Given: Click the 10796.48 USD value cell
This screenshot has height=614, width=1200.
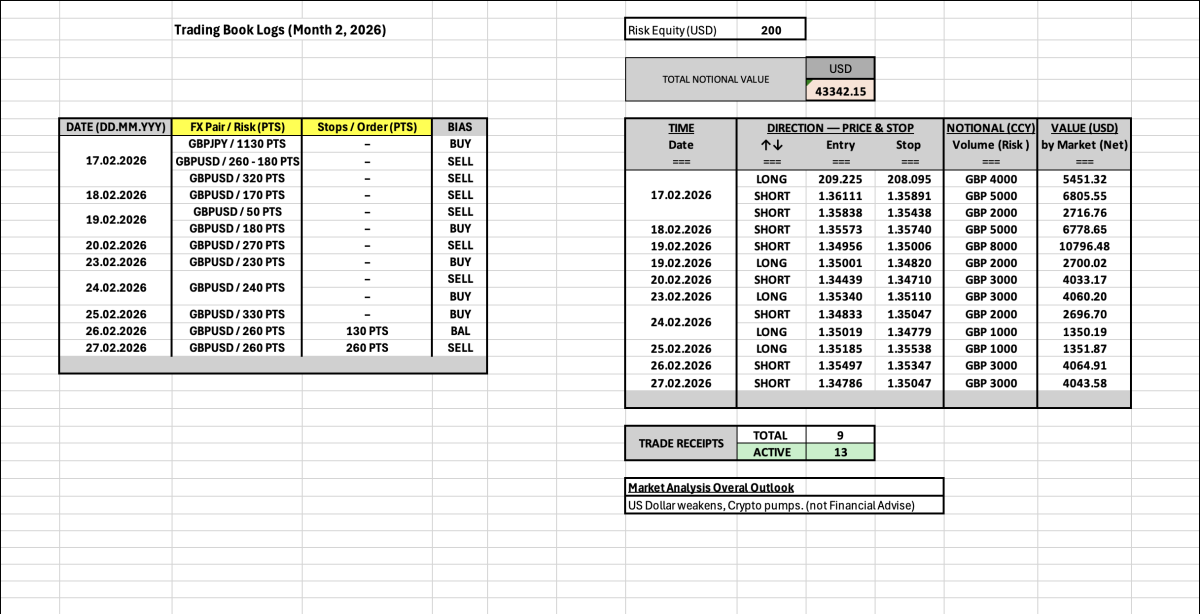Looking at the screenshot, I should point(1084,246).
